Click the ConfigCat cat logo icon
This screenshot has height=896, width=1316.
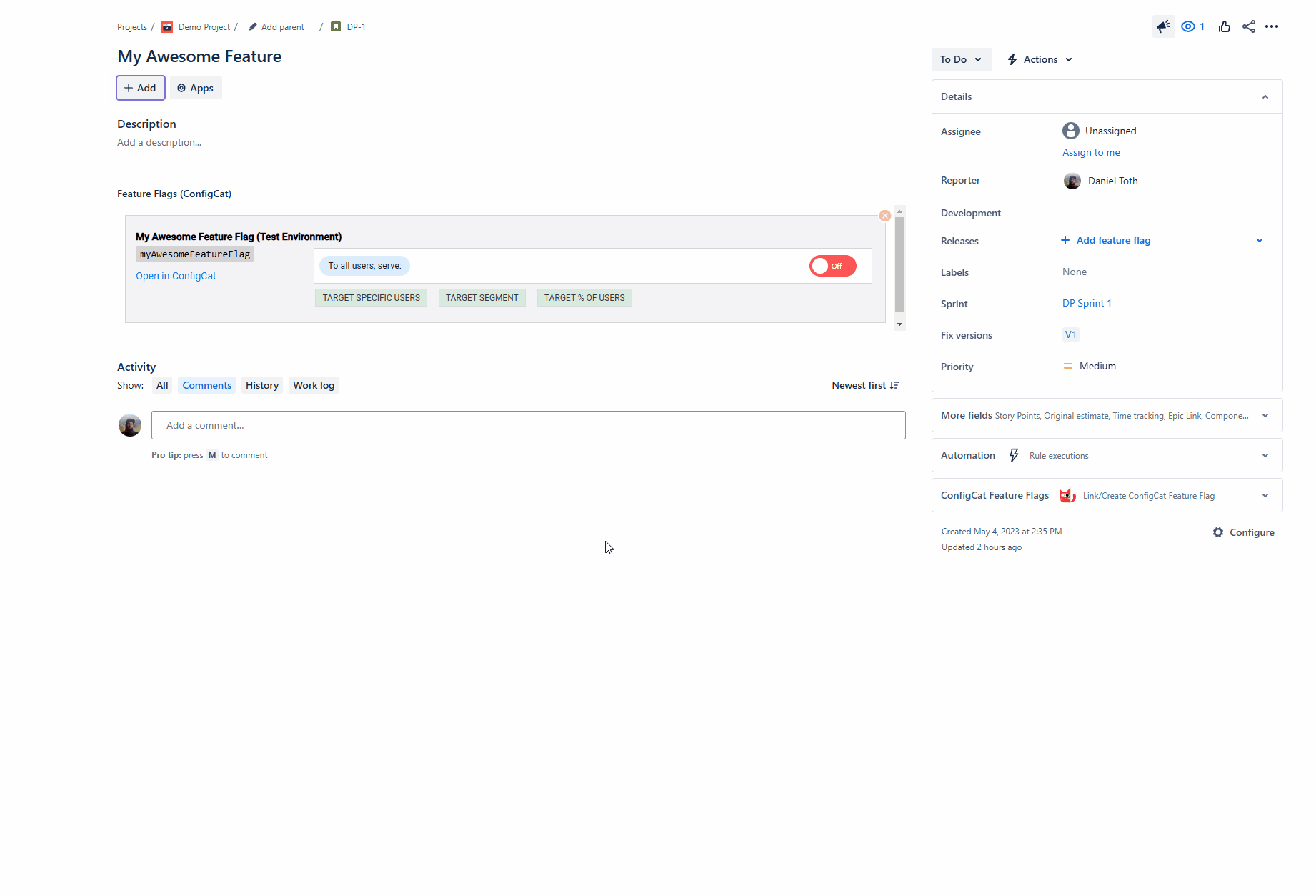[1067, 495]
